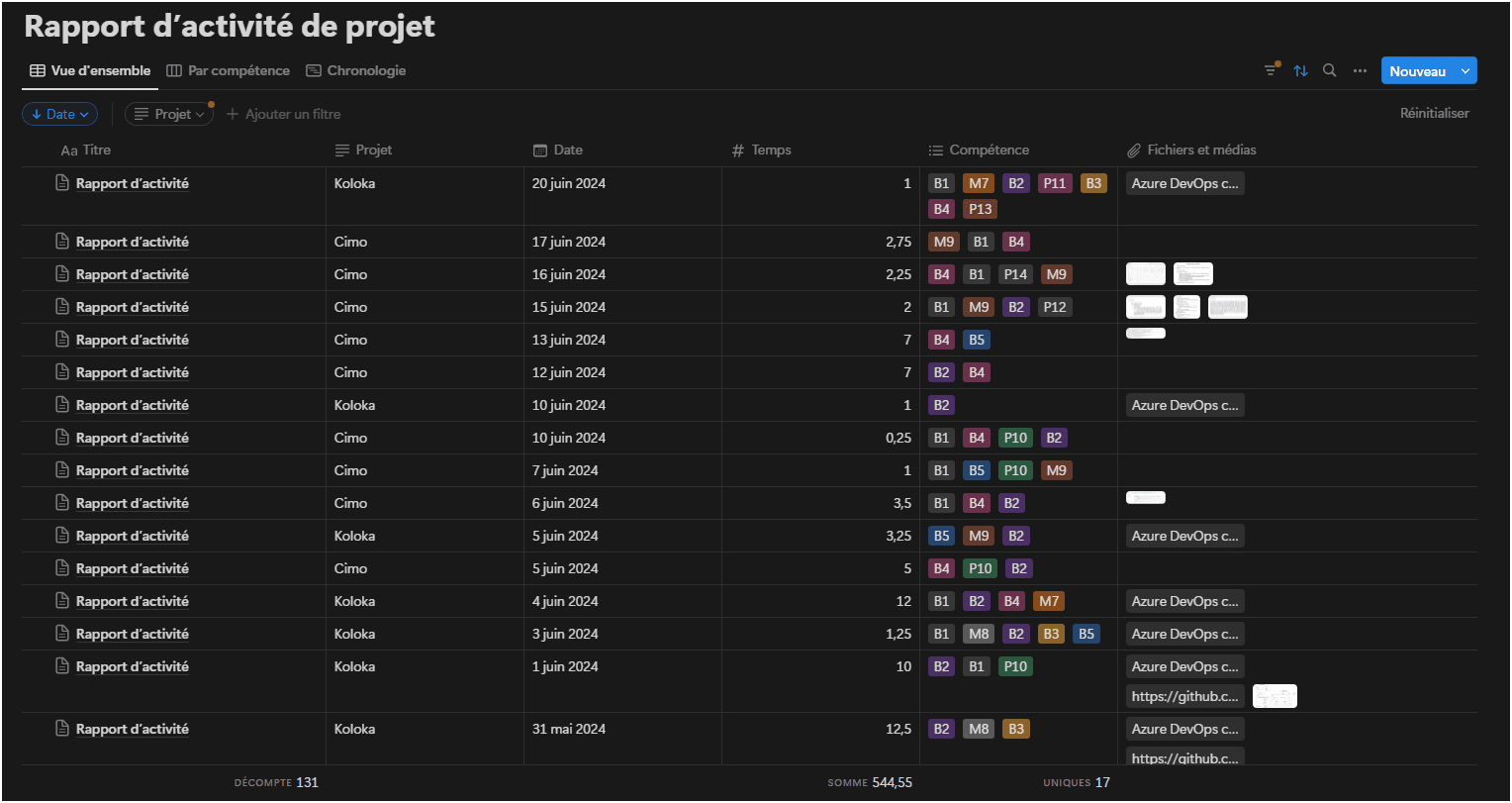Click the page icon of the Cimo 10 juin row

coord(62,438)
